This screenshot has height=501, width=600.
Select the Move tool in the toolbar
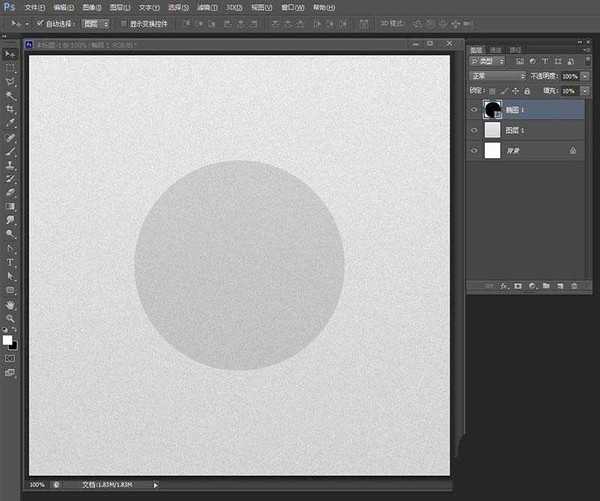[x=11, y=53]
